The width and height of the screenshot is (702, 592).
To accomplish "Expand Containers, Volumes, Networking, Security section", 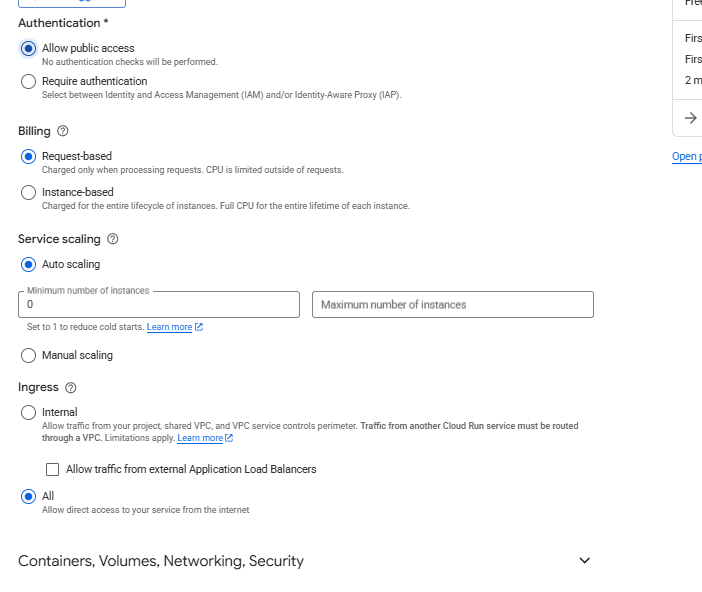I will pos(585,561).
